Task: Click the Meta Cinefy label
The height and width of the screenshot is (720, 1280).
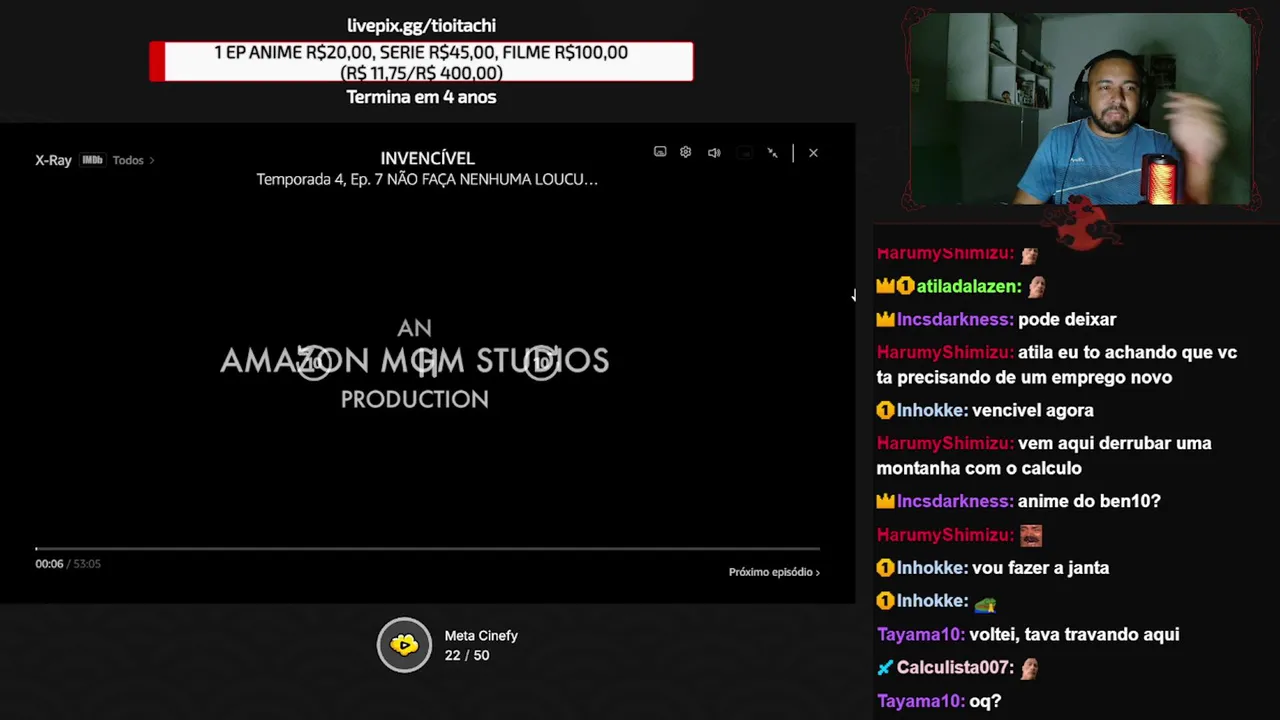Action: 481,636
